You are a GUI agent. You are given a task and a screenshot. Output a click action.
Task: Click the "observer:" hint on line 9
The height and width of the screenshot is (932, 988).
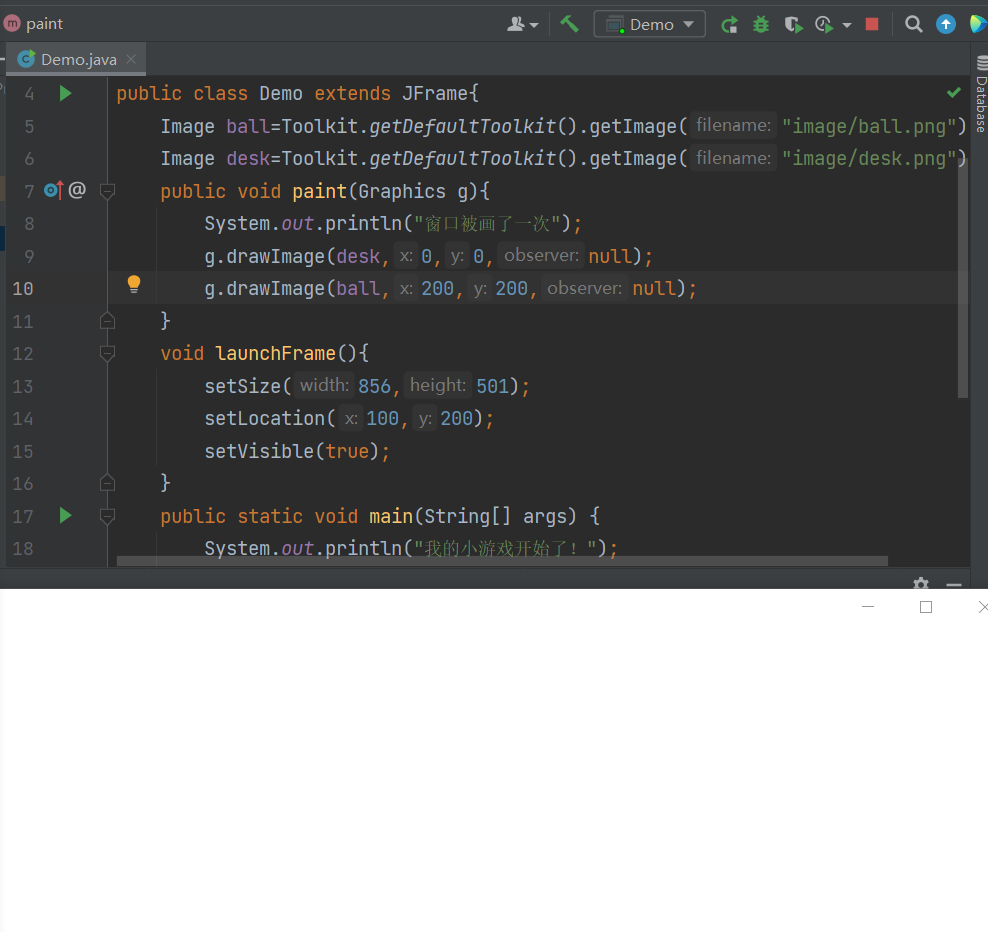pyautogui.click(x=542, y=255)
